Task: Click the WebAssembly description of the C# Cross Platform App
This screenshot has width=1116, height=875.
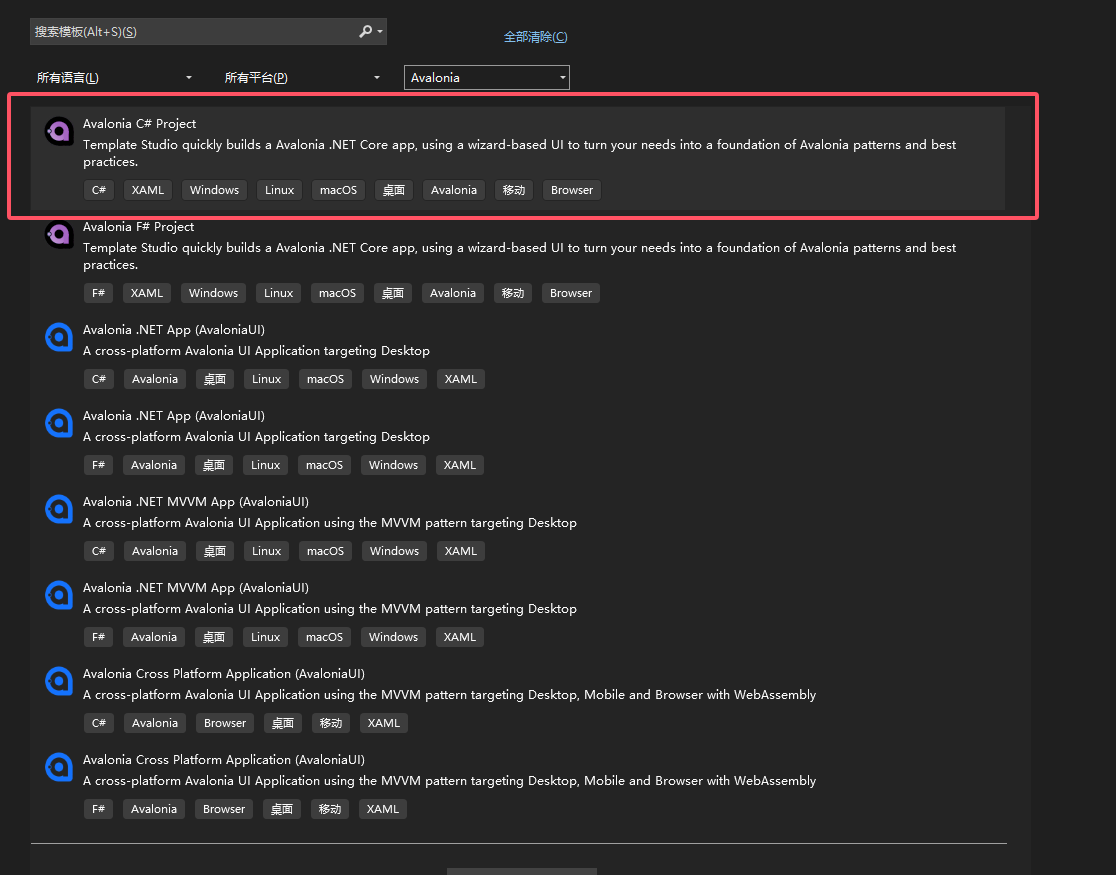Action: (449, 695)
